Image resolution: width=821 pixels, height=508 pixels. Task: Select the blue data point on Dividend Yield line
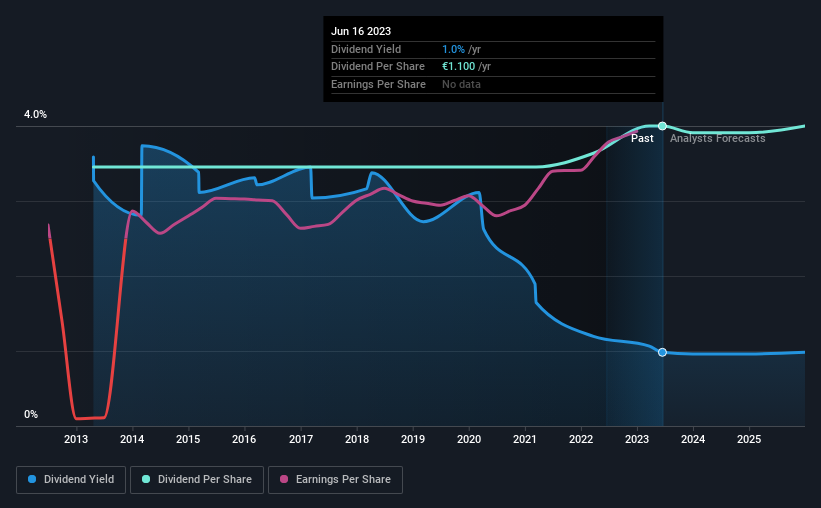click(662, 352)
